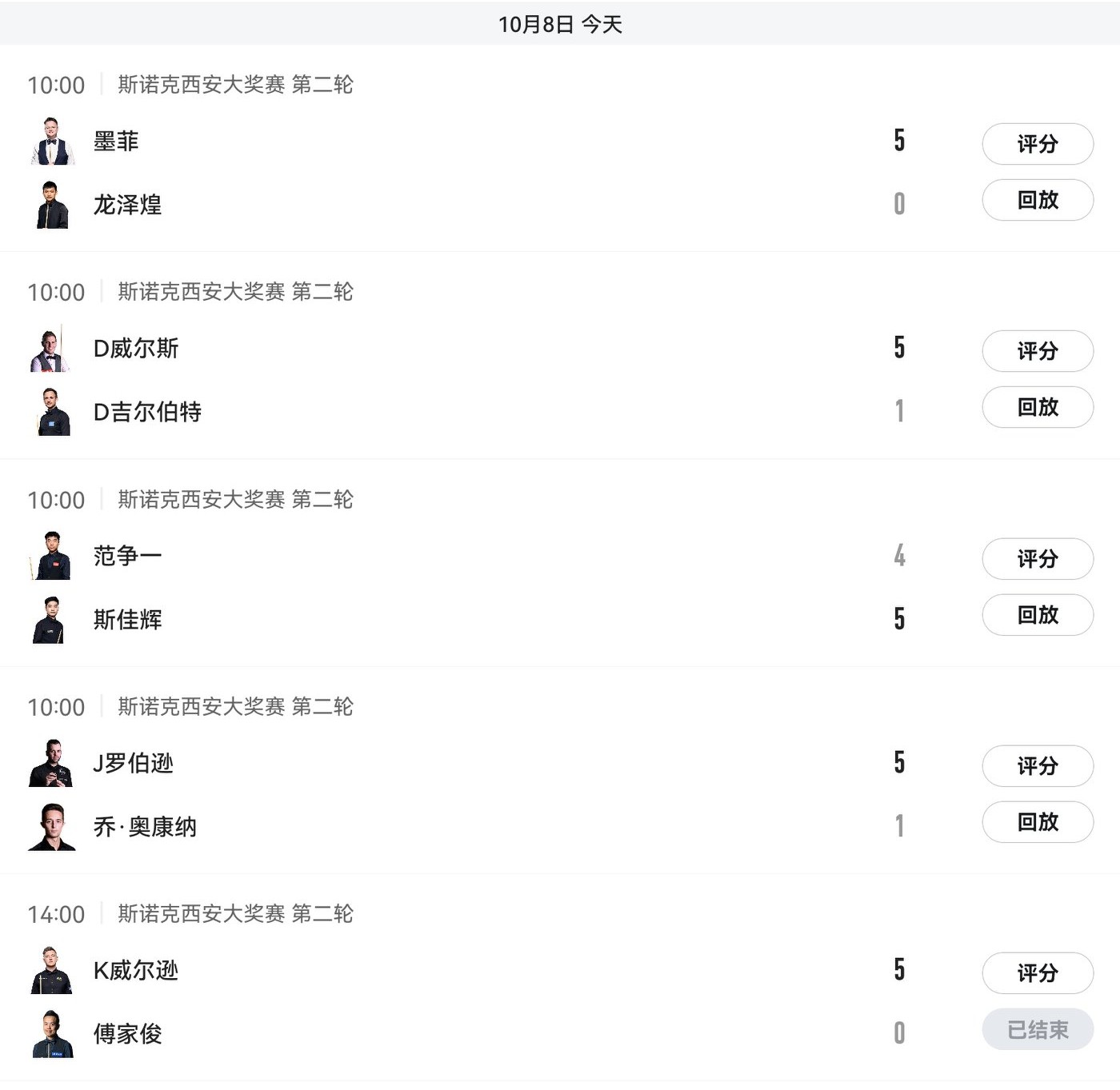Open 回放 for 范争一 vs 斯佳辉
The height and width of the screenshot is (1090, 1120).
click(x=1037, y=615)
